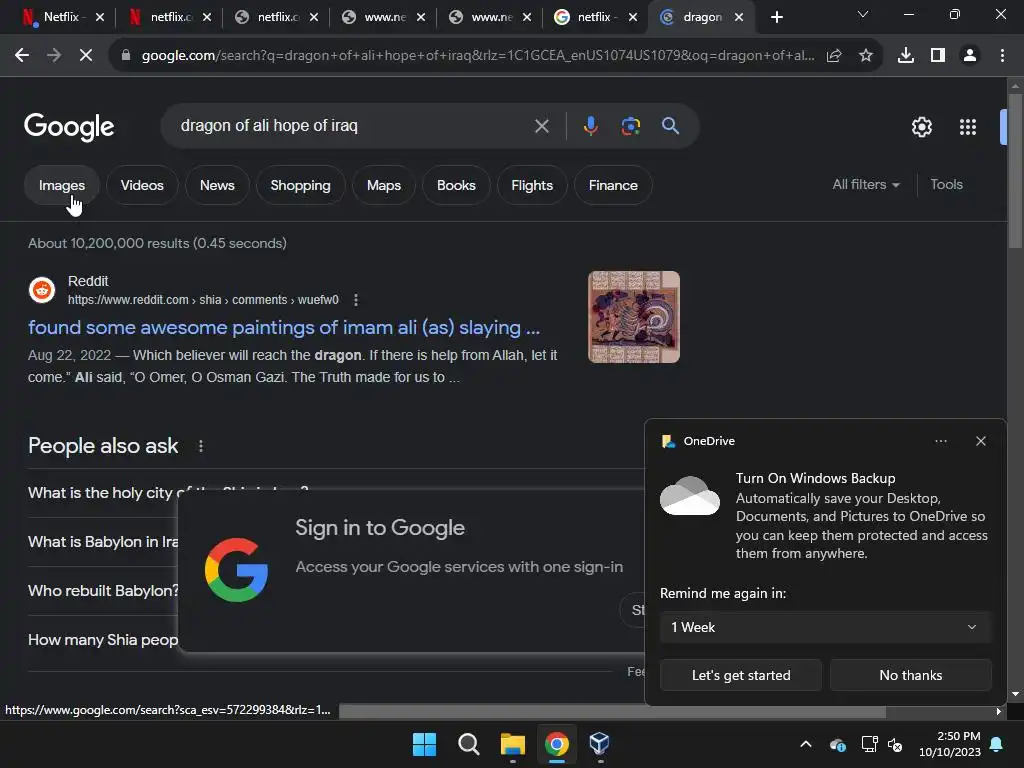Dismiss the OneDrive notification
This screenshot has height=768, width=1024.
click(981, 441)
